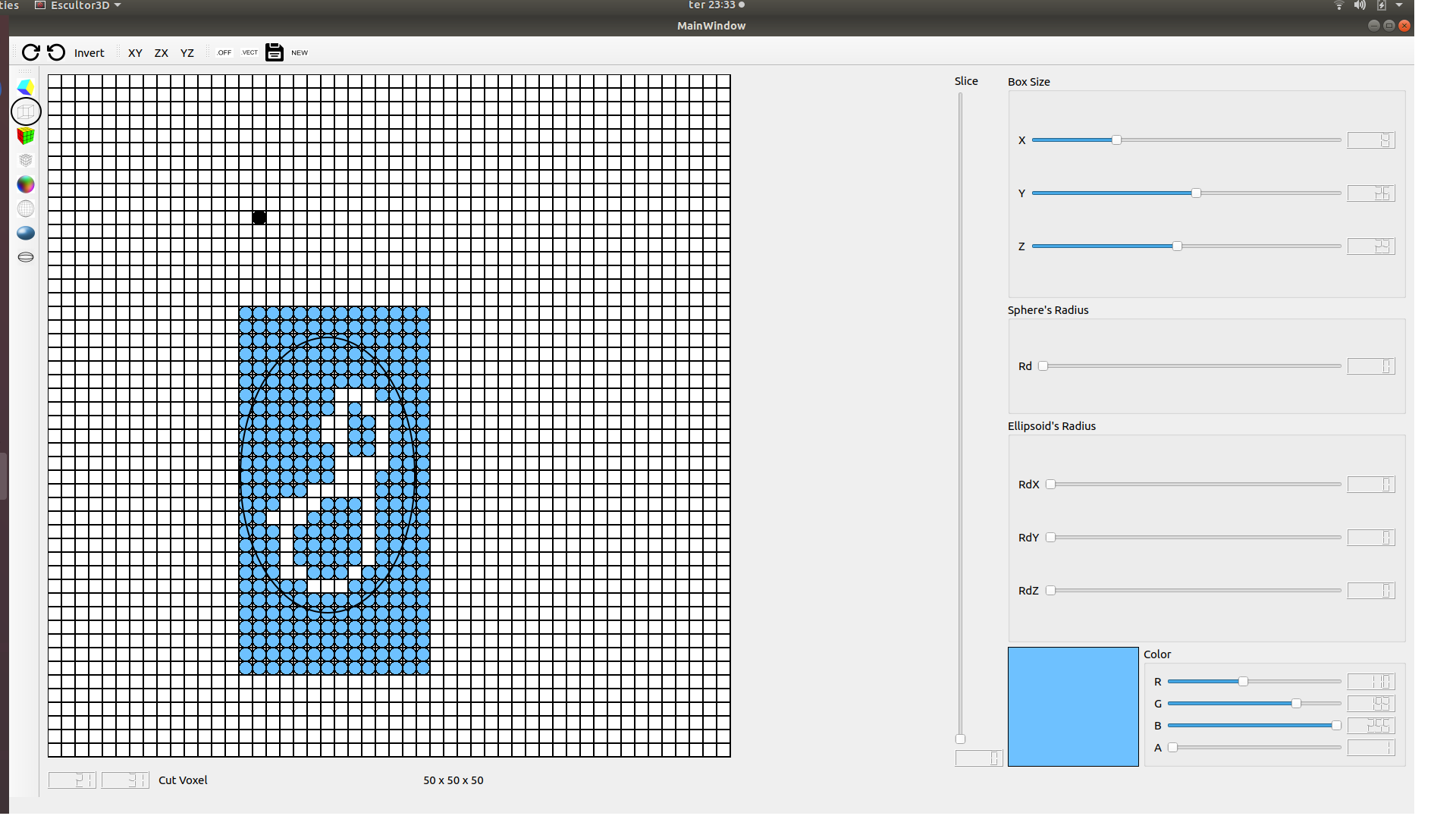Click the NEW file button
Viewport: 1456px width, 819px height.
tap(300, 52)
